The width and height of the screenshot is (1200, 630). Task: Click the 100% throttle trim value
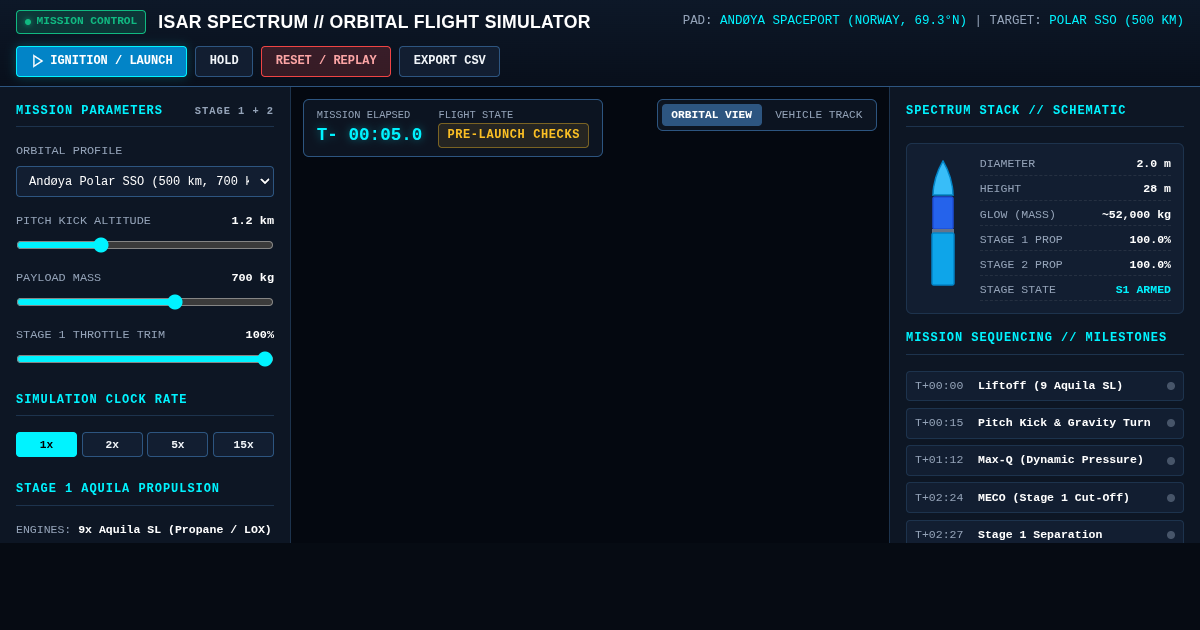coord(260,335)
